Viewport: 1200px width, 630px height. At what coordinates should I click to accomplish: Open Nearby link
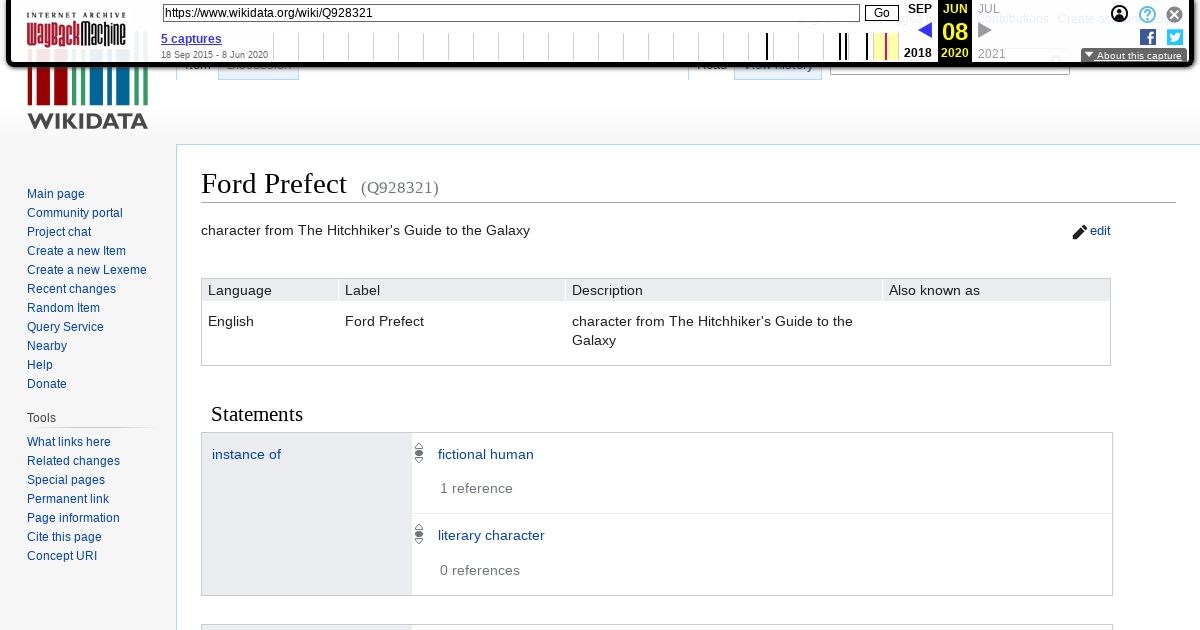point(47,346)
